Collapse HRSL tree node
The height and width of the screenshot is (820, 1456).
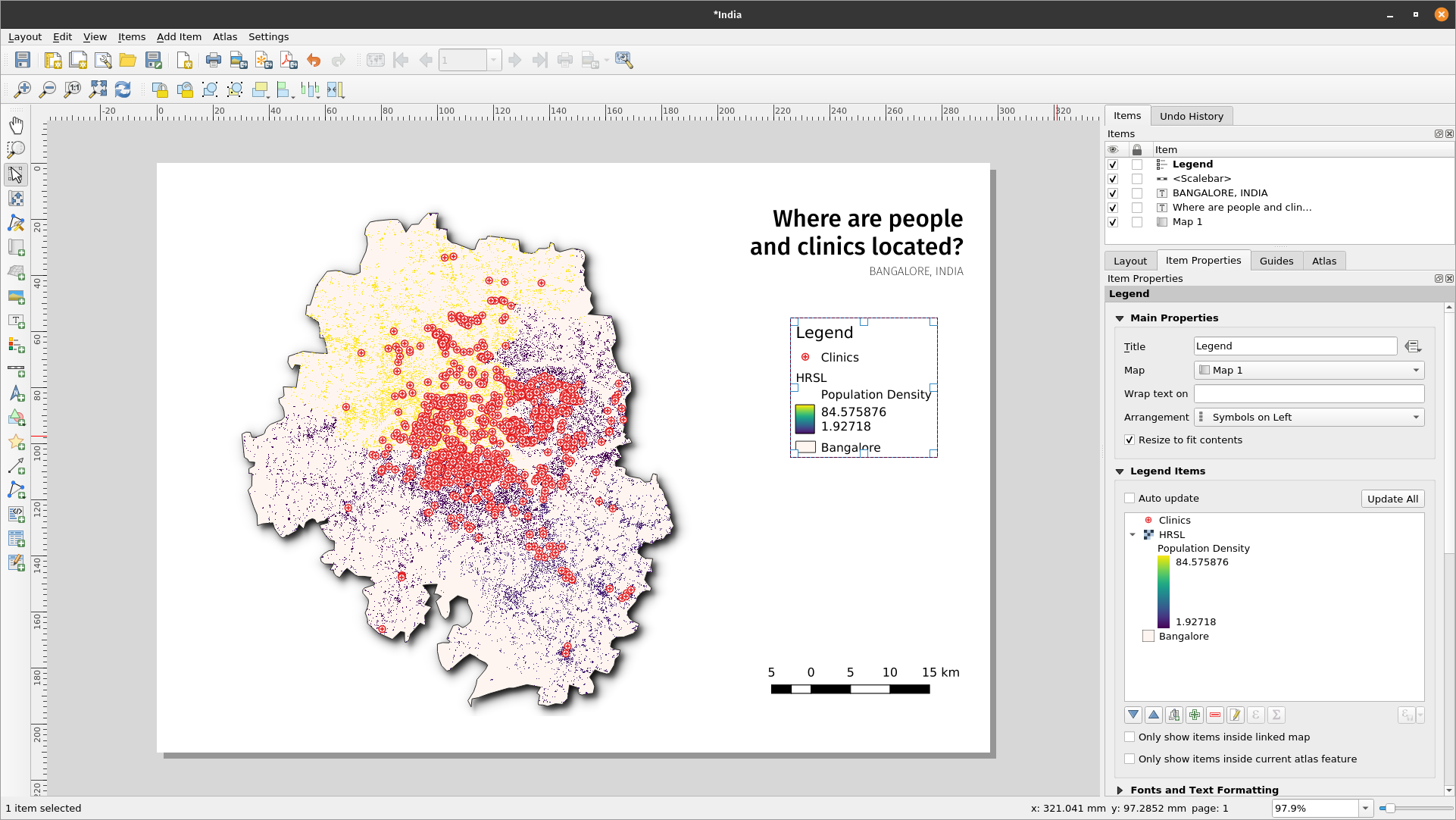point(1133,534)
